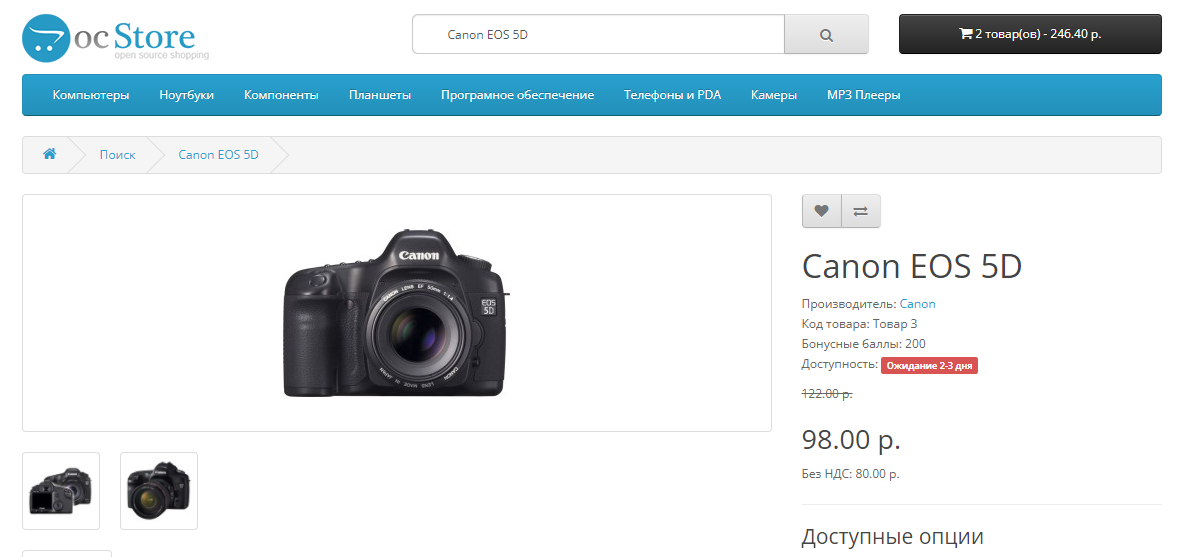Click the Поиск breadcrumb link

[117, 155]
